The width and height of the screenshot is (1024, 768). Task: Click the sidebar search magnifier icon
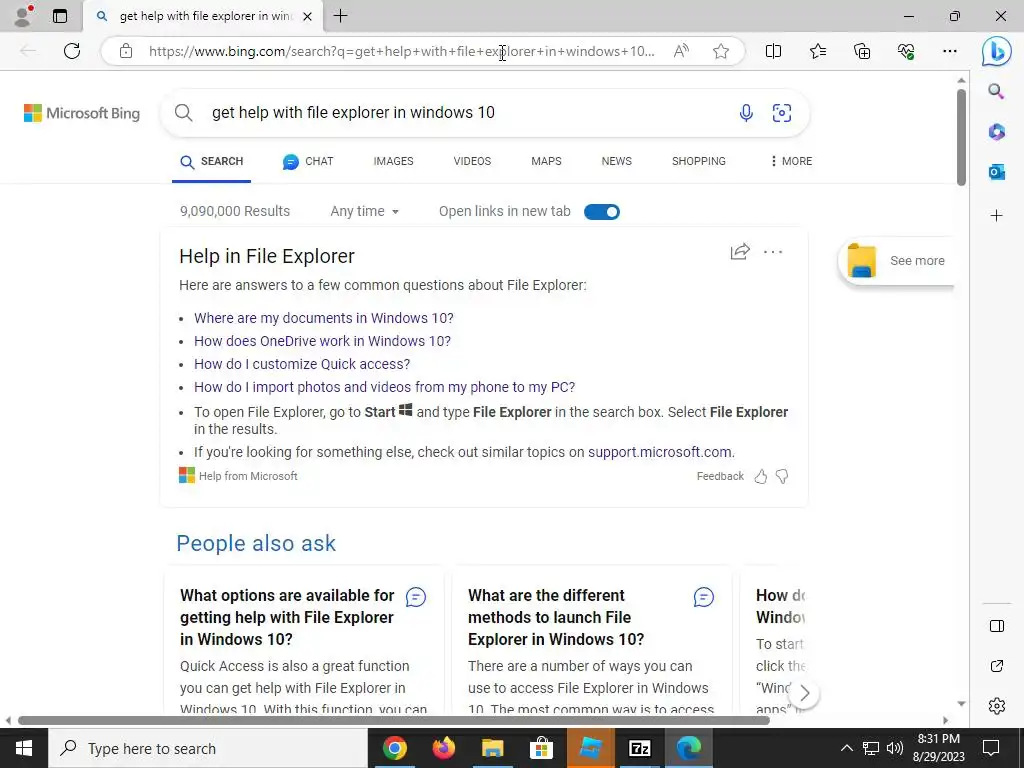tap(996, 91)
